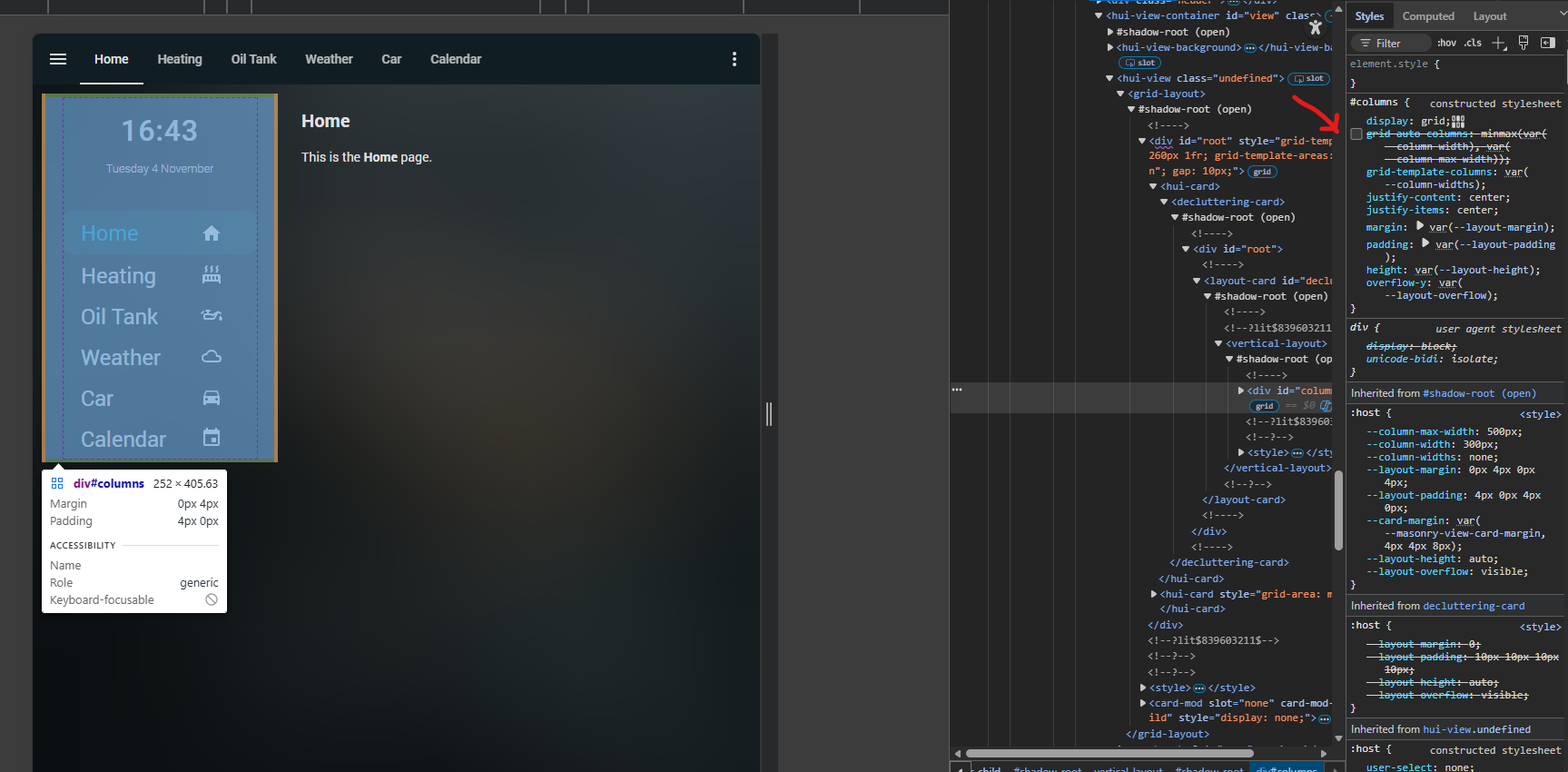This screenshot has width=1568, height=772.
Task: Expand the div id="columns" node
Action: tap(1240, 391)
